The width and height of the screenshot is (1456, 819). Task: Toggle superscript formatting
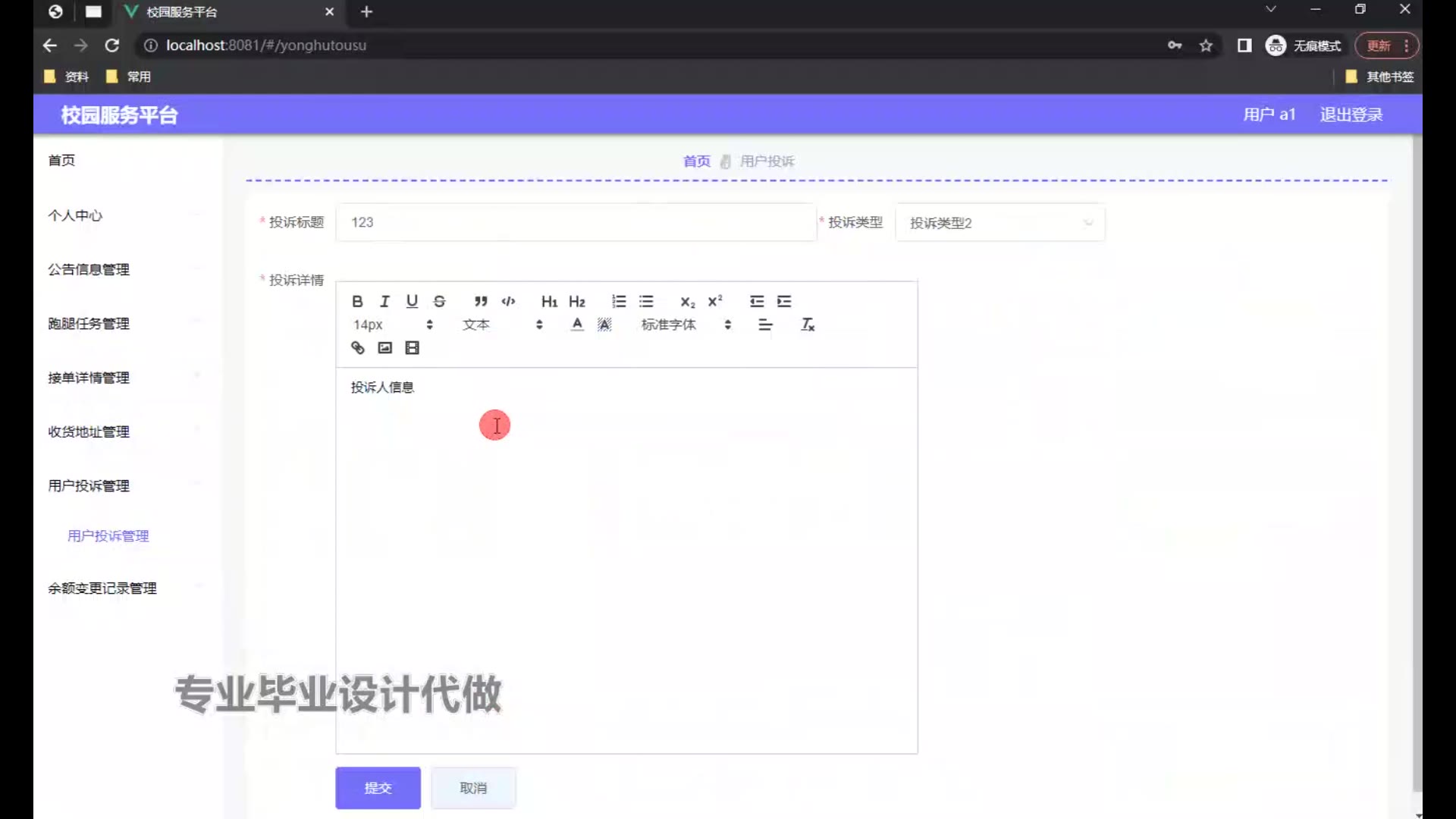pos(714,301)
